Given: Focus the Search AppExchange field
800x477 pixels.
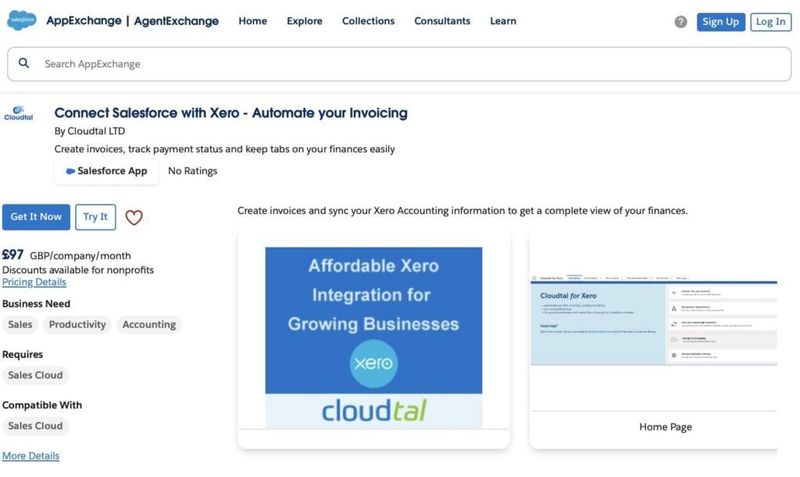Looking at the screenshot, I should 399,64.
